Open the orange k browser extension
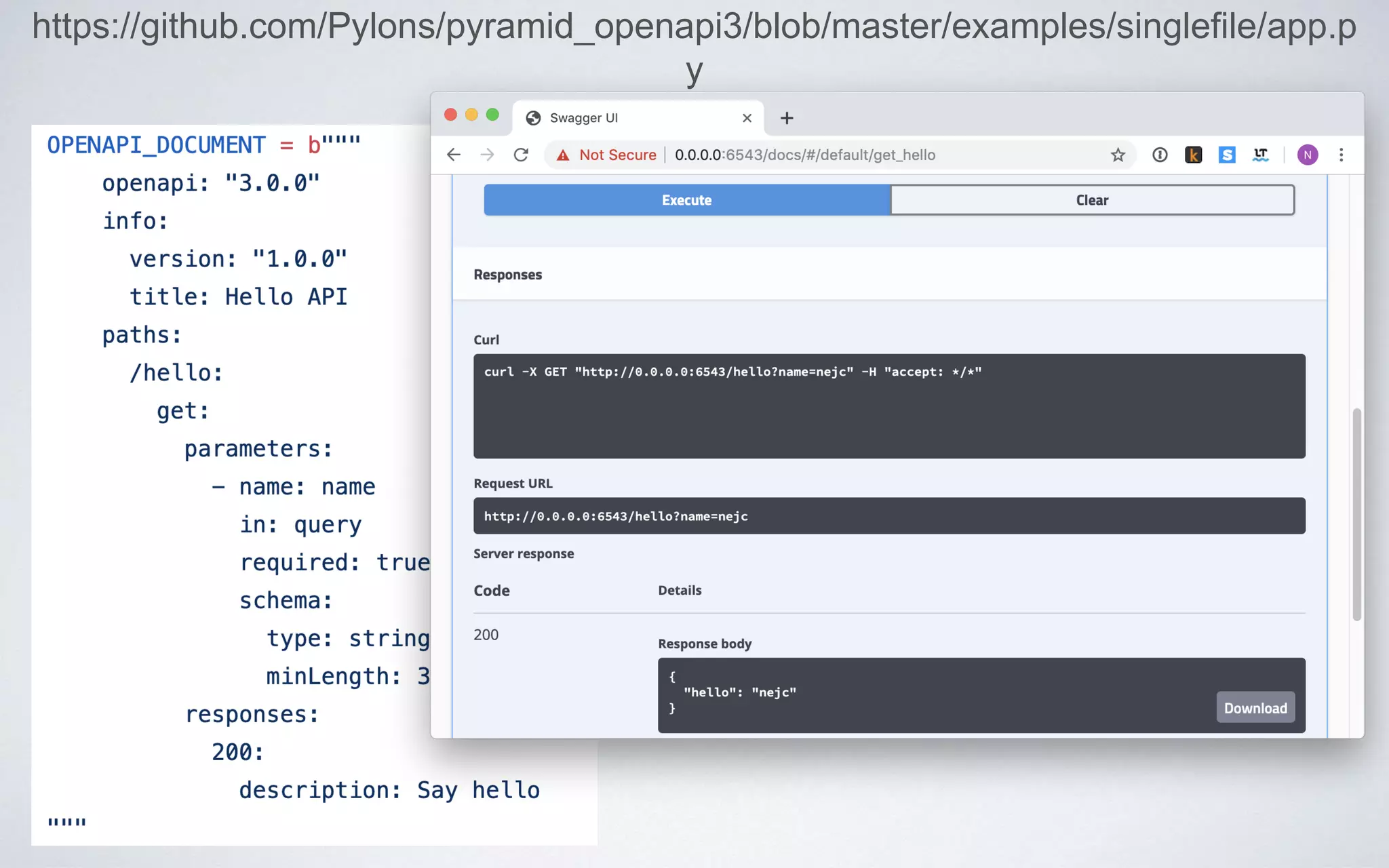1389x868 pixels. point(1193,155)
